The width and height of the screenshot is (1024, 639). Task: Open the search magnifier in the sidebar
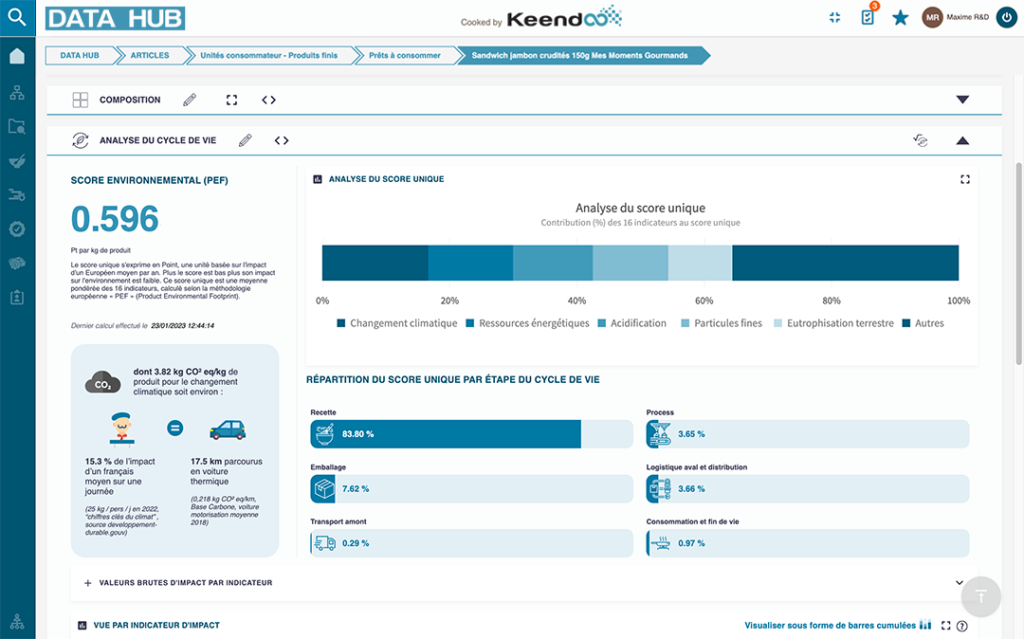[x=17, y=18]
